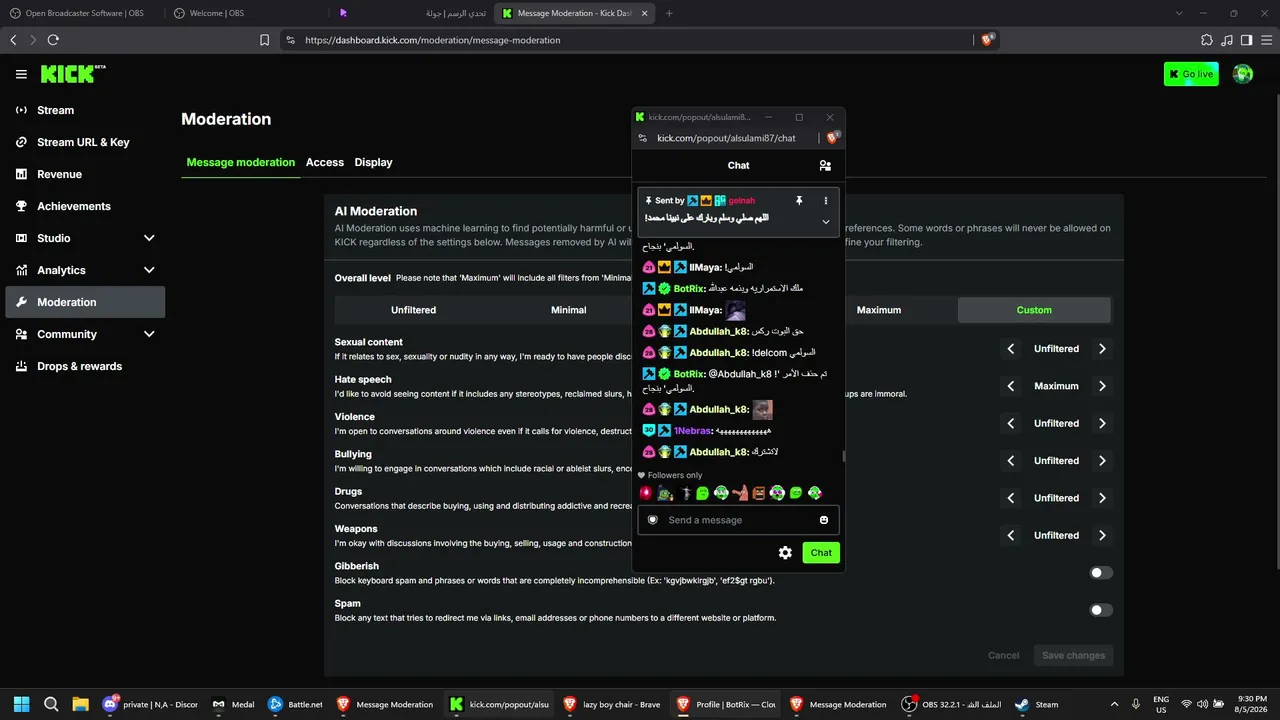The image size is (1280, 720).
Task: Open Revenue in the sidebar
Action: point(85,174)
